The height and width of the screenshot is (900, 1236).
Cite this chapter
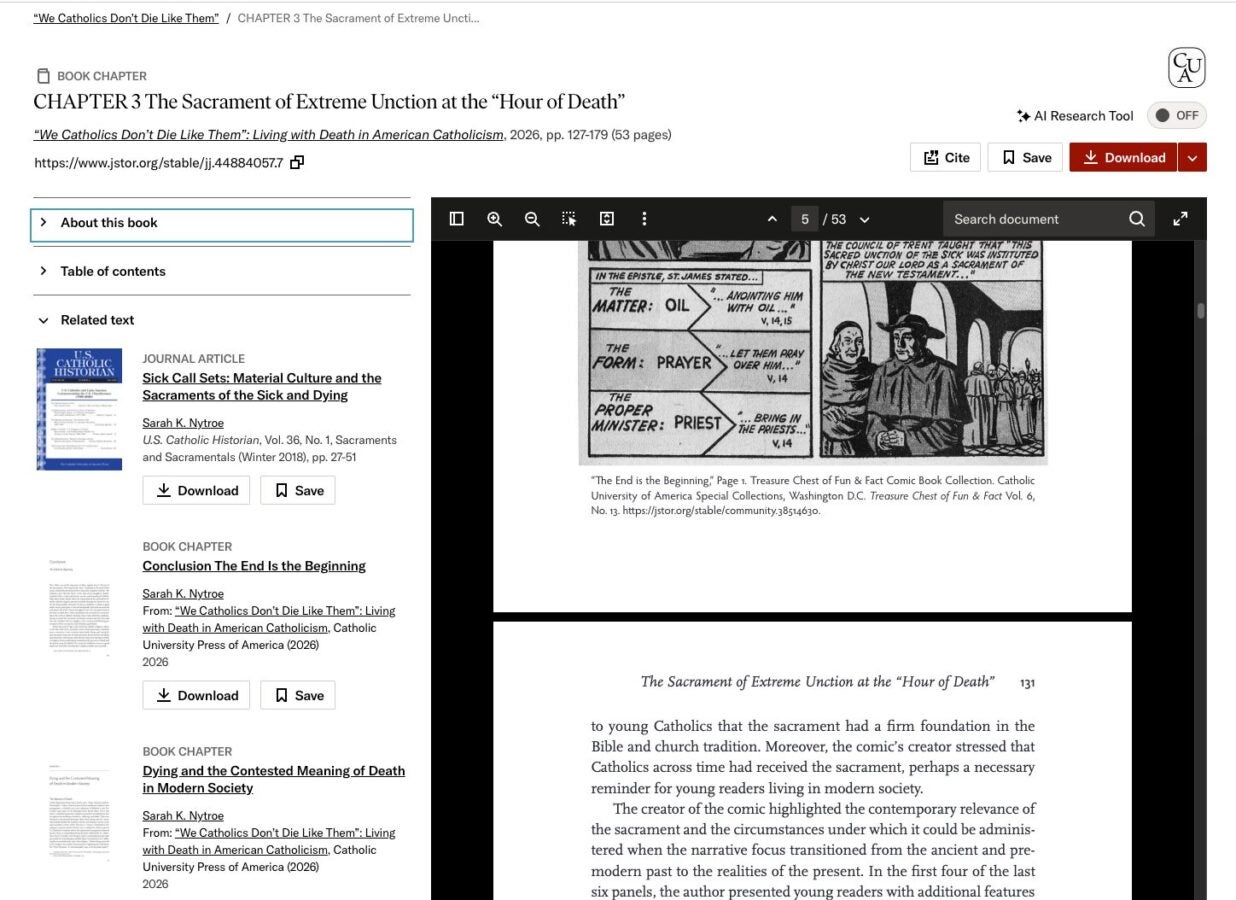pos(946,157)
